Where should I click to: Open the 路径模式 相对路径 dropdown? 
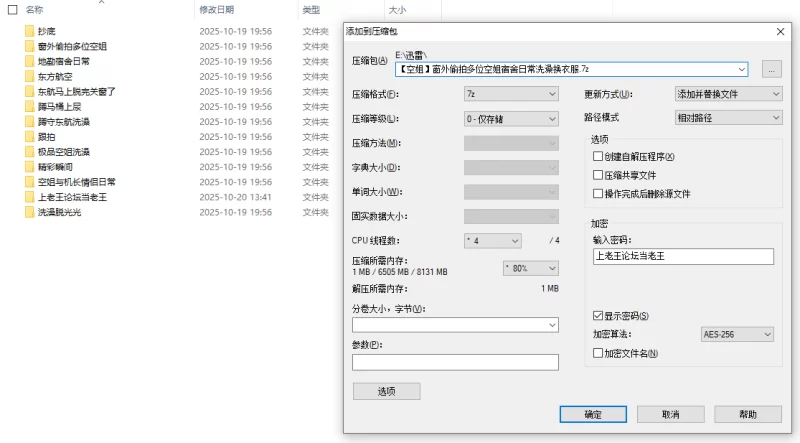pyautogui.click(x=728, y=118)
